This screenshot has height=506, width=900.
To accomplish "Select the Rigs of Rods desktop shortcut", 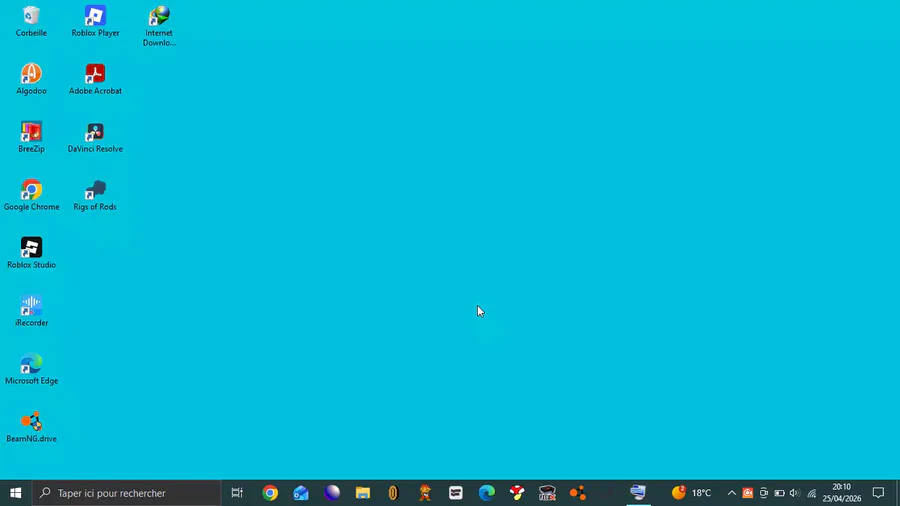I will point(95,196).
